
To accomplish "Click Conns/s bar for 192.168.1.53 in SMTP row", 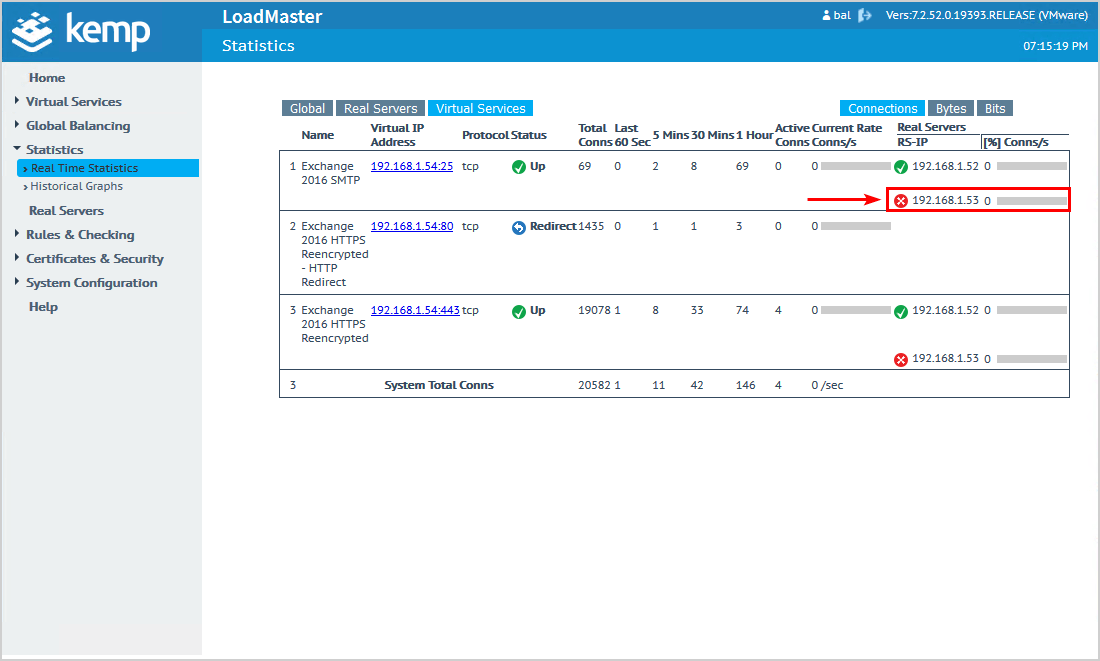I will tap(1032, 201).
